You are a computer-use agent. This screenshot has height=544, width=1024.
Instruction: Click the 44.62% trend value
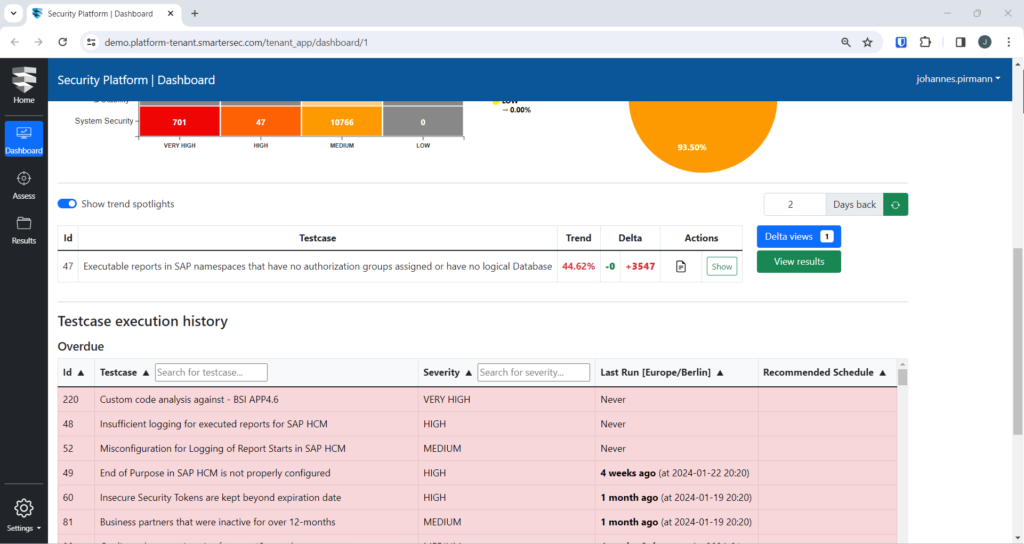point(578,266)
